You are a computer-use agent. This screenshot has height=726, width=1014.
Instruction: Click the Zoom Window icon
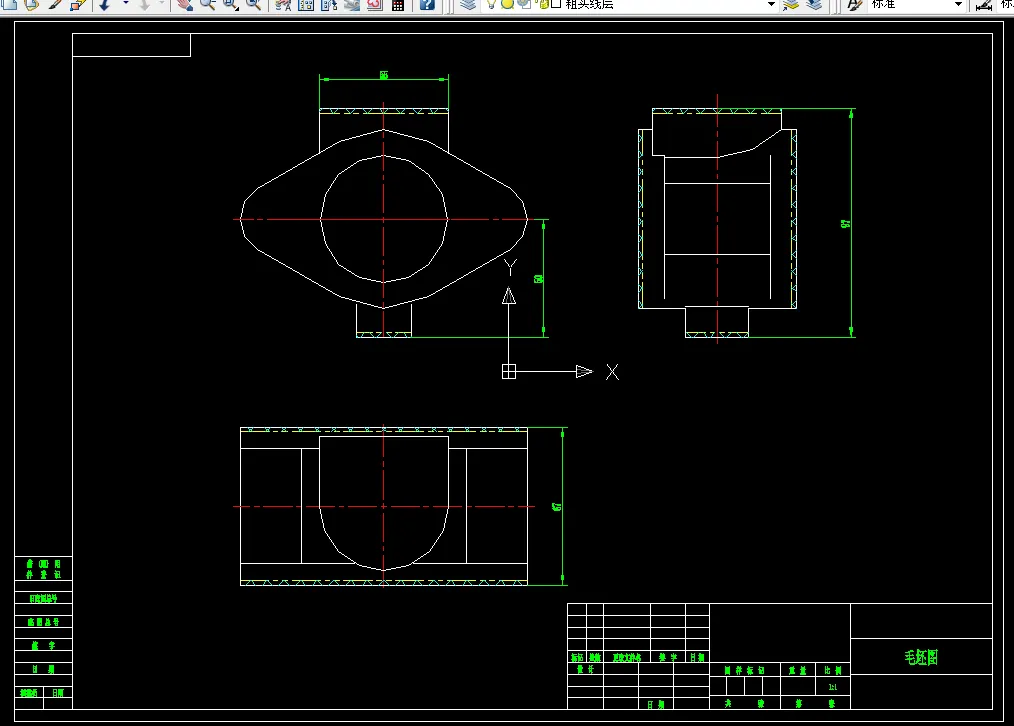click(x=231, y=5)
